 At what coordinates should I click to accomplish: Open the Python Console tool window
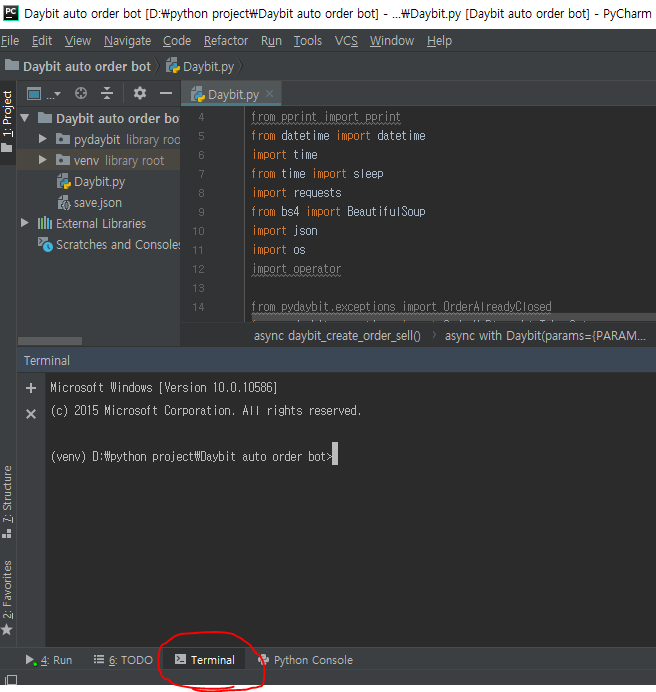tap(305, 660)
